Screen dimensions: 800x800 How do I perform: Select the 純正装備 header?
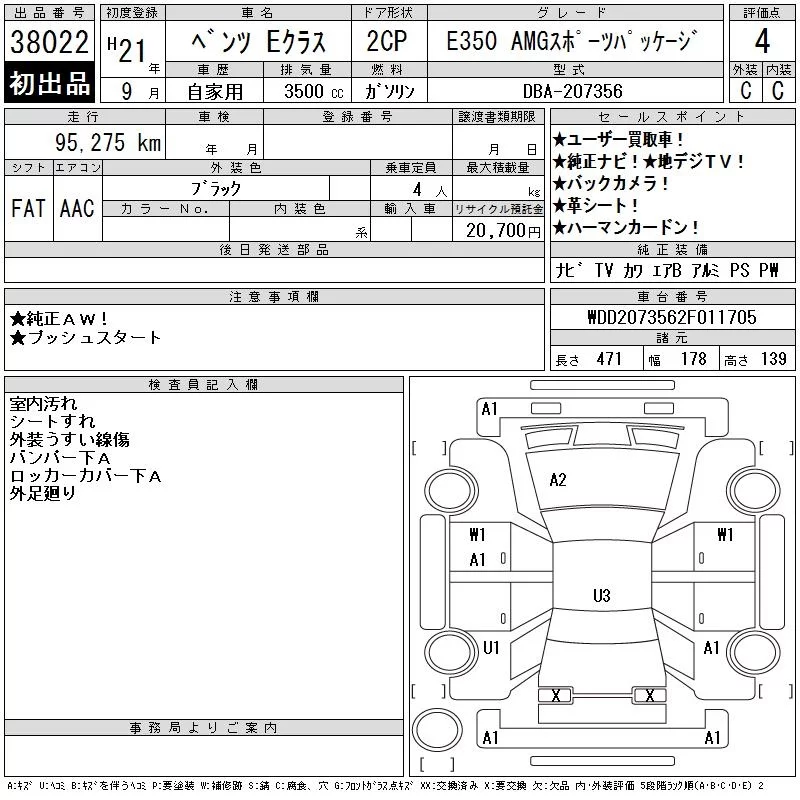pos(672,249)
